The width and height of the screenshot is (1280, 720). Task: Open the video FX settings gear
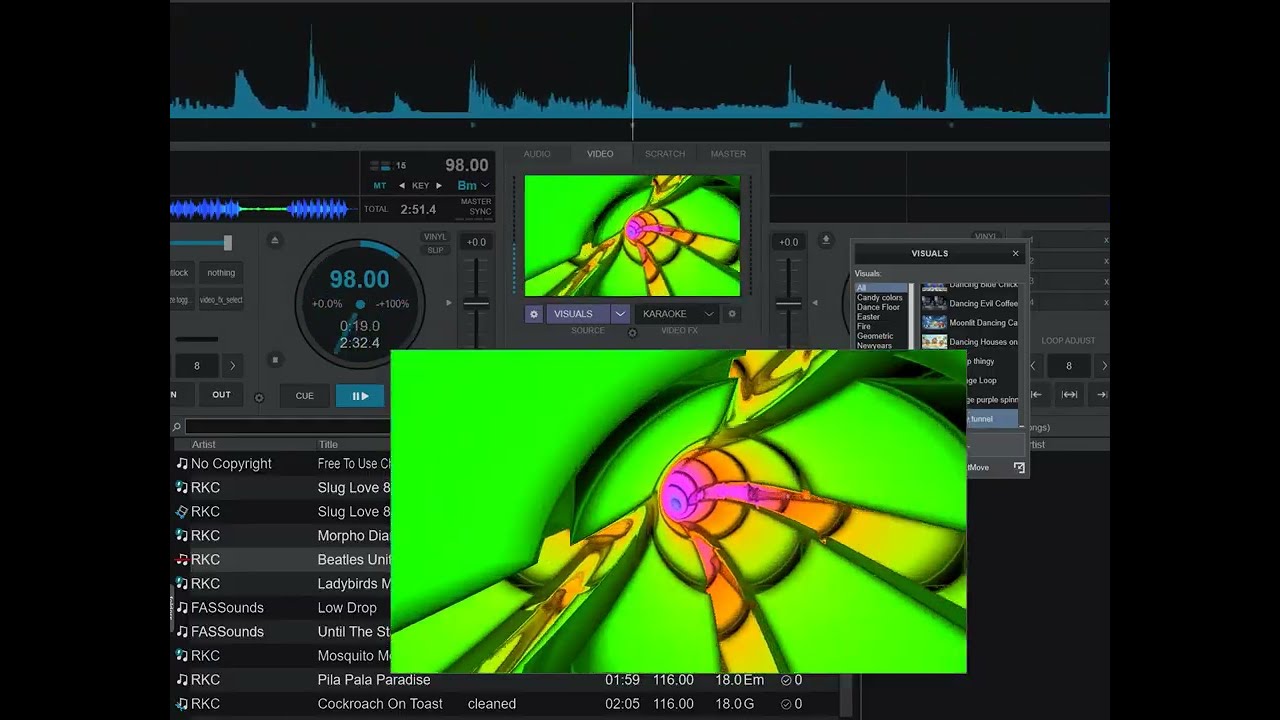732,314
